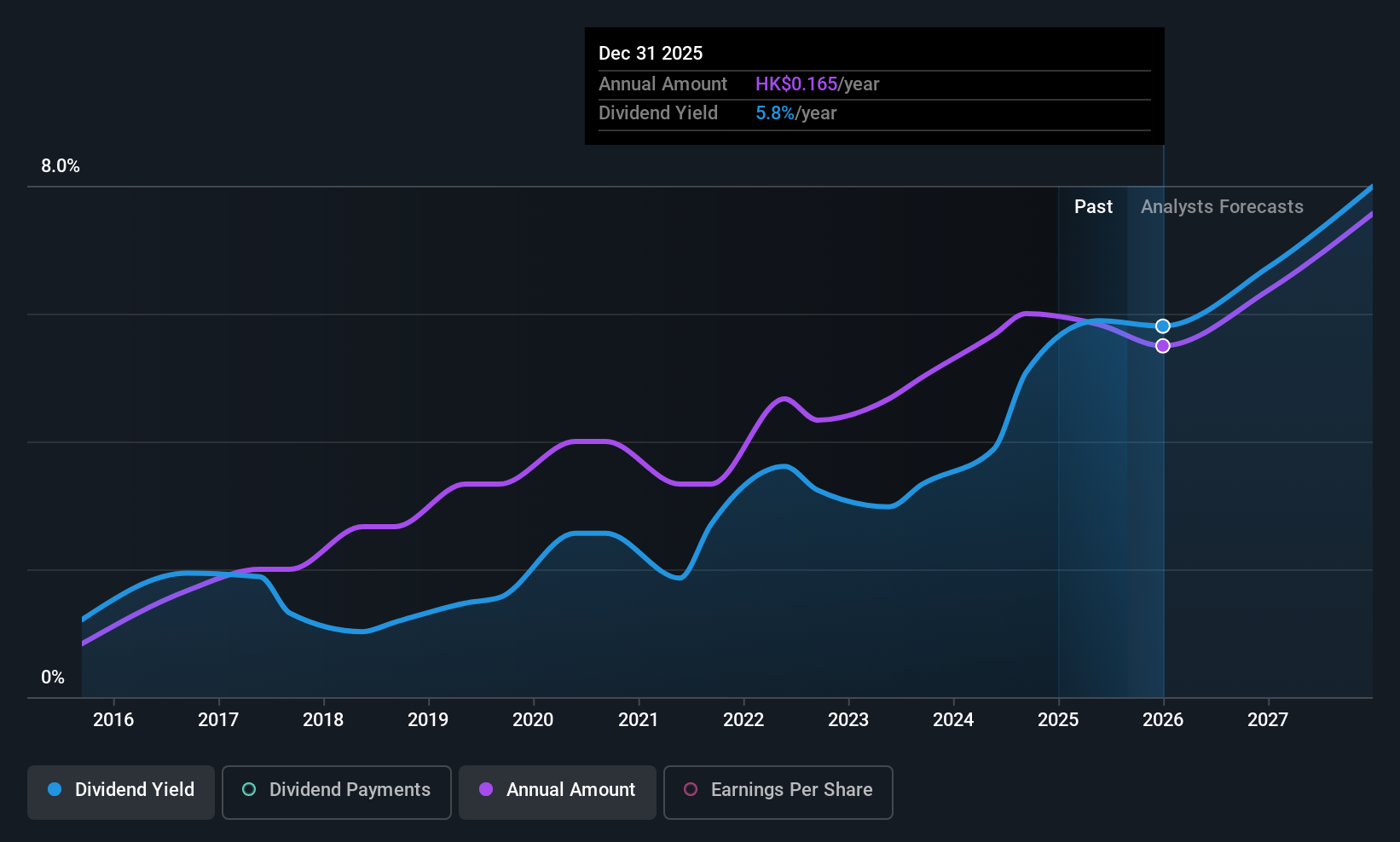
Task: Click the pink ring in Earnings Per Share legend
Action: coord(691,790)
